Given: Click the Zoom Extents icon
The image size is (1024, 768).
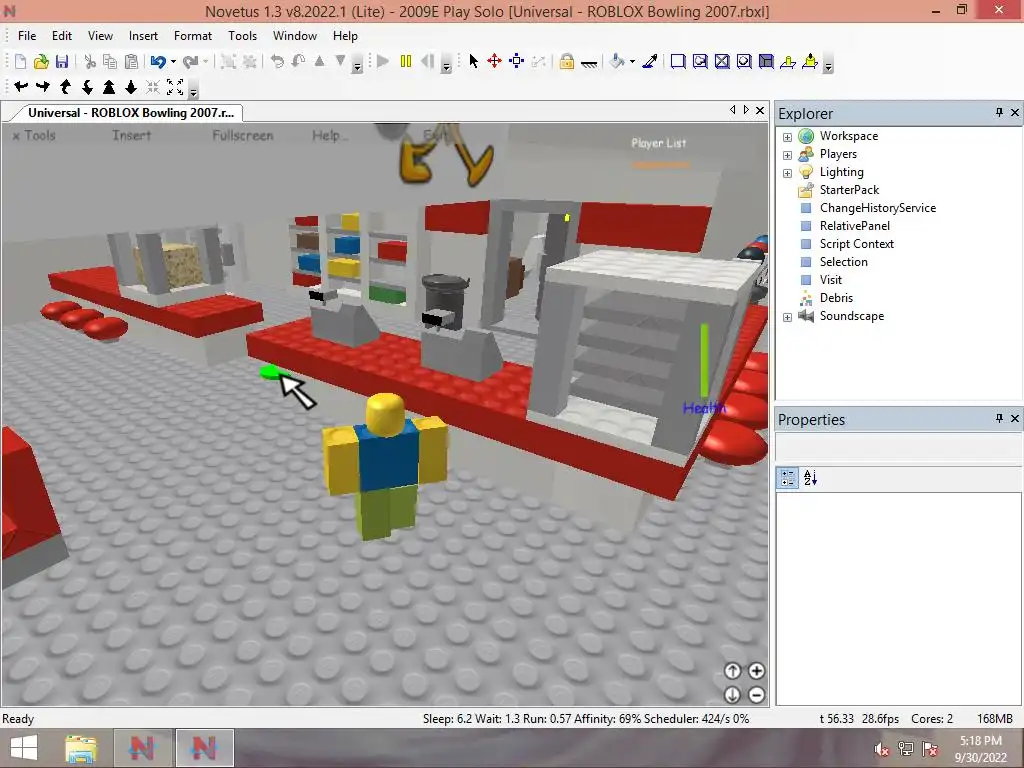Looking at the screenshot, I should coord(175,86).
